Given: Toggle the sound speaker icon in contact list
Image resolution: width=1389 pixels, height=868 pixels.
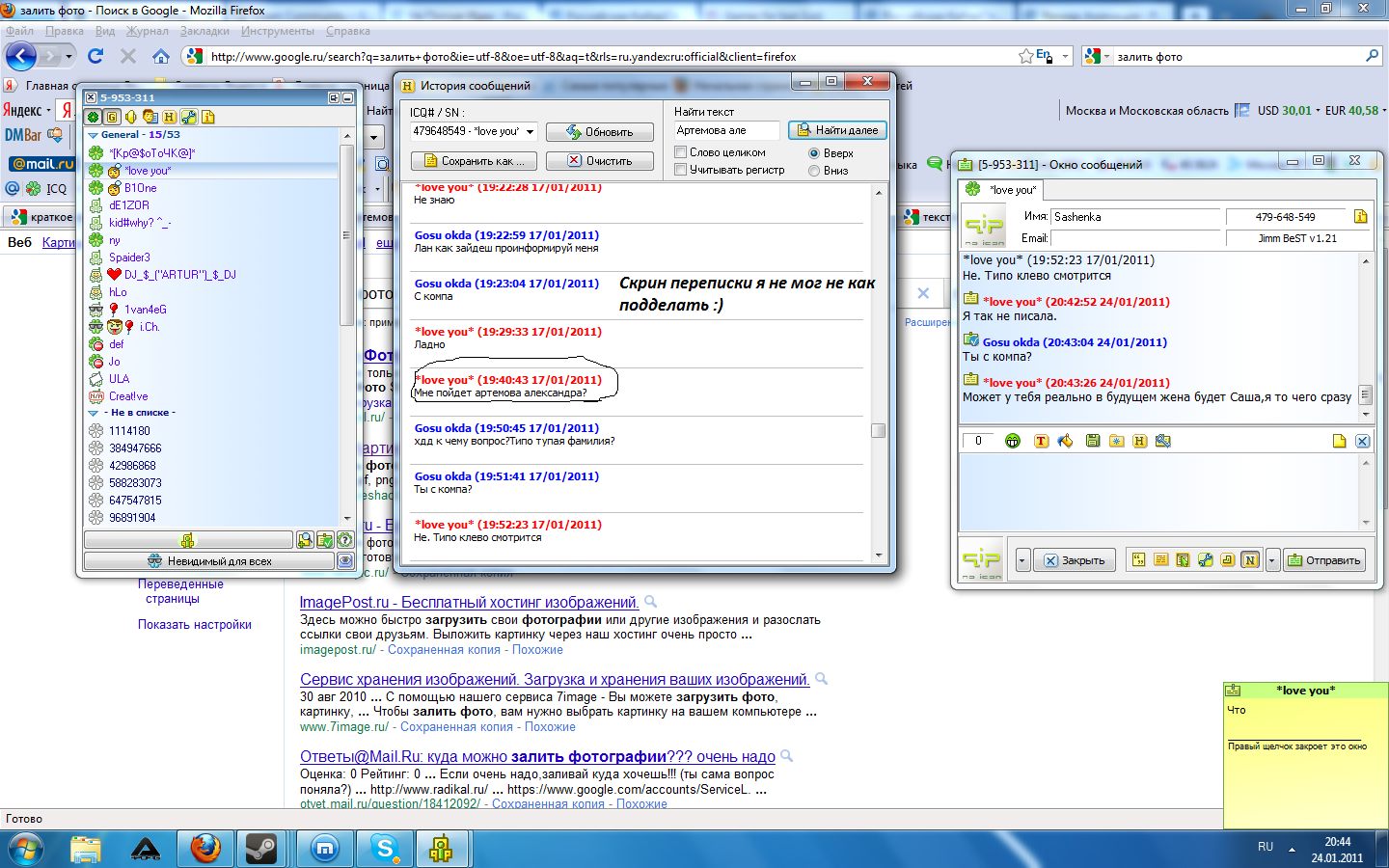Looking at the screenshot, I should click(x=131, y=117).
